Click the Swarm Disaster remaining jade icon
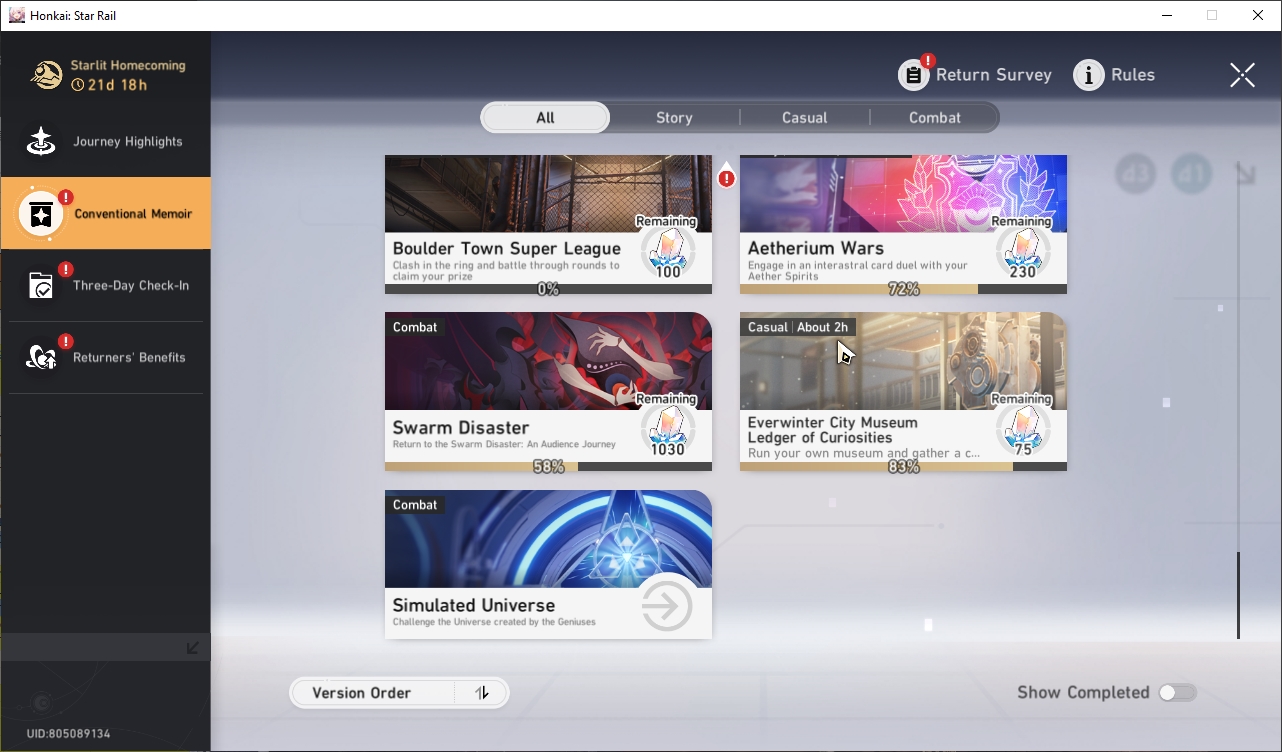The width and height of the screenshot is (1282, 752). coord(666,427)
